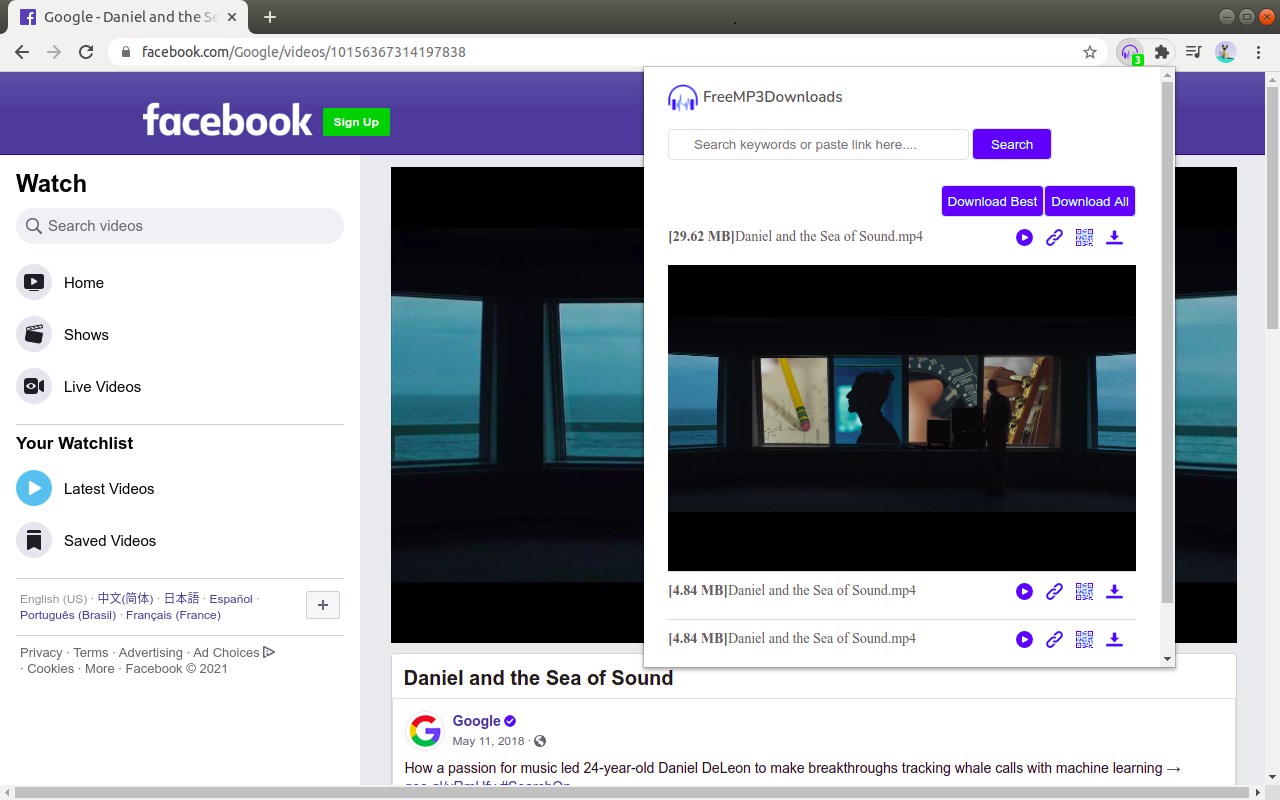Show QR code for the first 4.84 MB file
Image resolution: width=1280 pixels, height=800 pixels.
click(1084, 592)
